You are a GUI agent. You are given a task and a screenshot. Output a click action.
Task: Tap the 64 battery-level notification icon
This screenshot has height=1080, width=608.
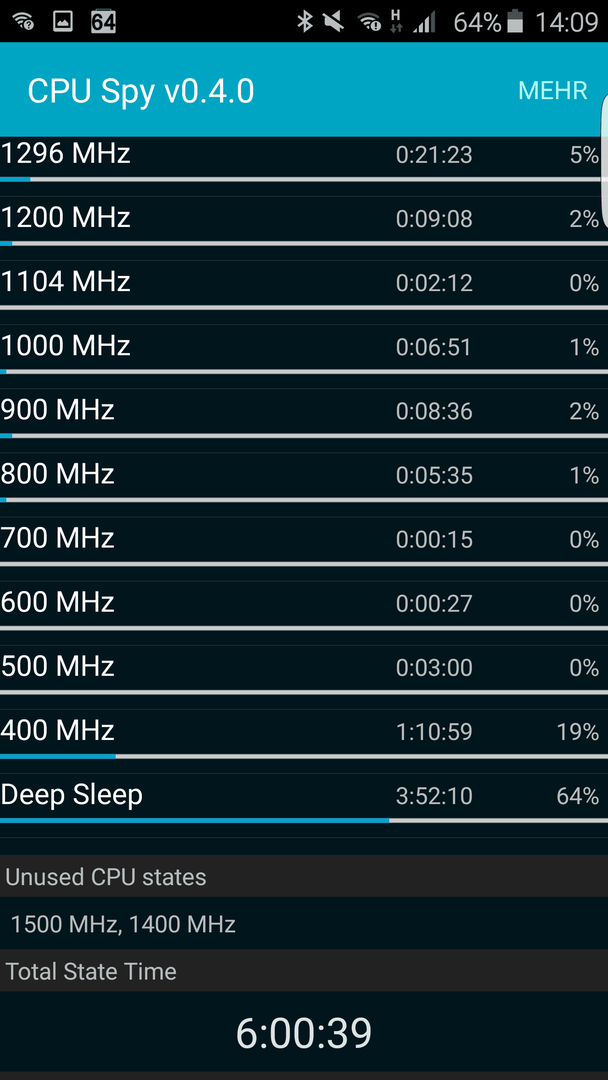[x=103, y=21]
